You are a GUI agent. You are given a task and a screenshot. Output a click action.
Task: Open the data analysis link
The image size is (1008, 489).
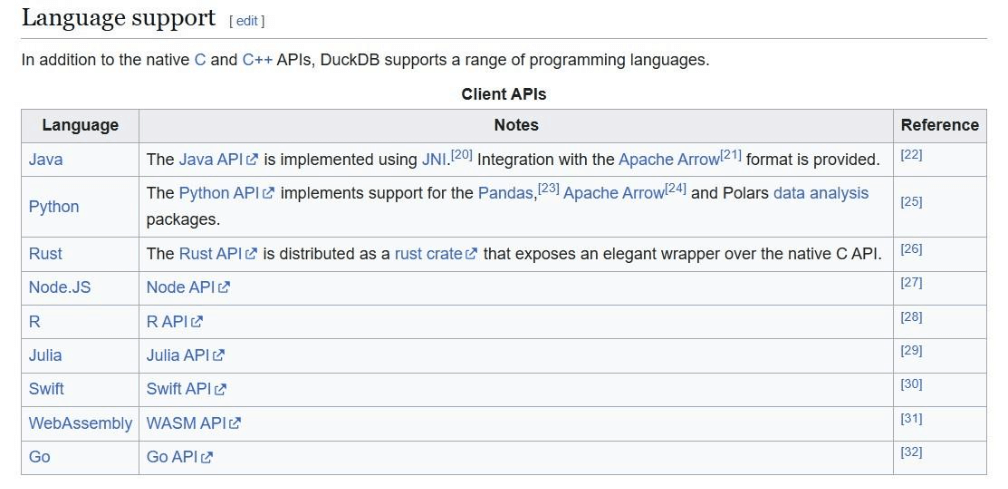click(x=820, y=193)
